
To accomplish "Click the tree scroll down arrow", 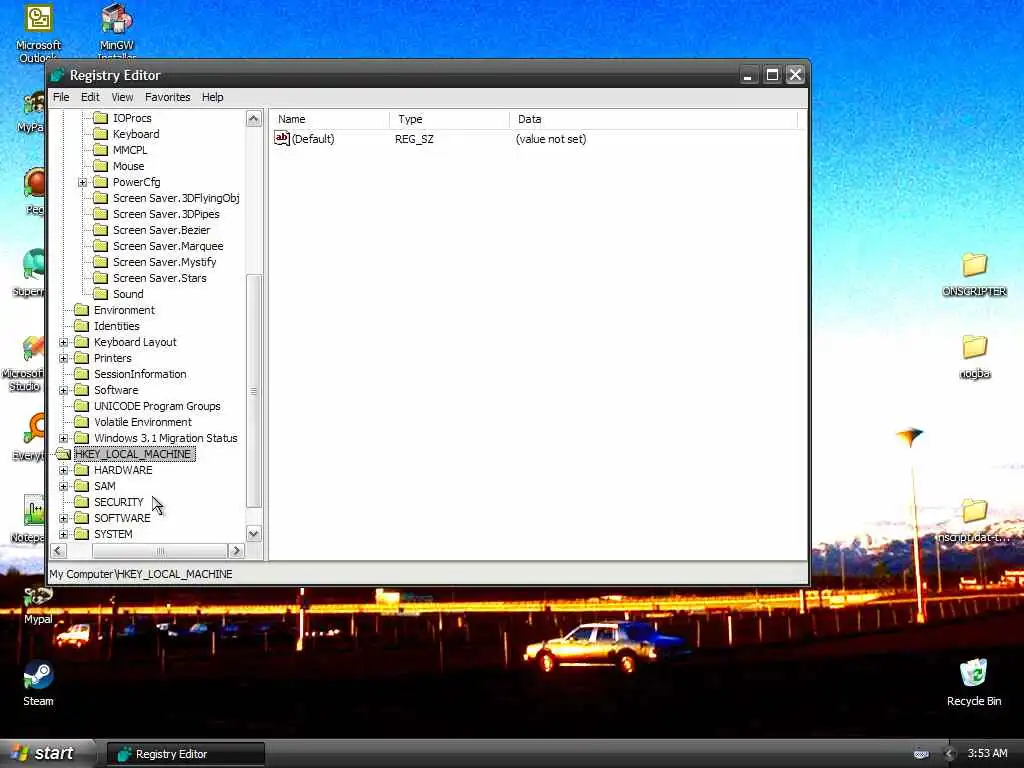I will [253, 534].
